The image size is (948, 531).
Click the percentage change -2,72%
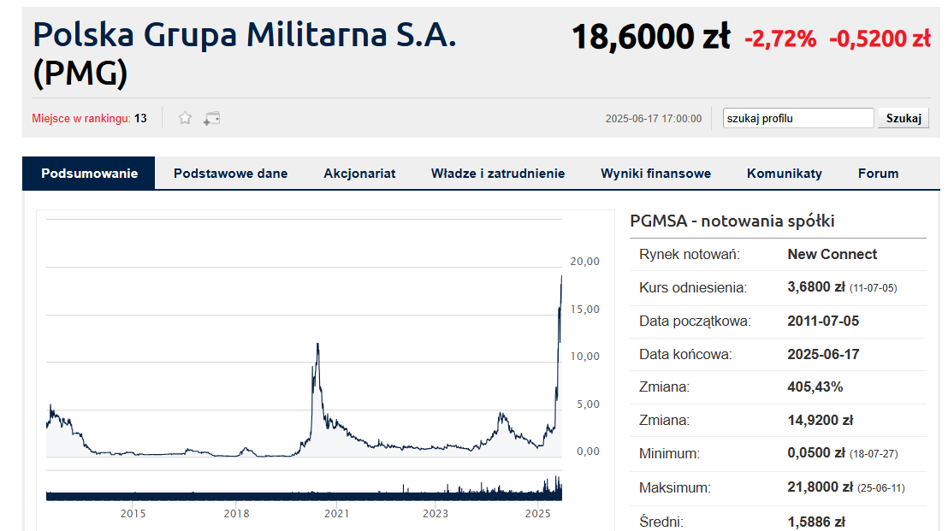(x=780, y=39)
